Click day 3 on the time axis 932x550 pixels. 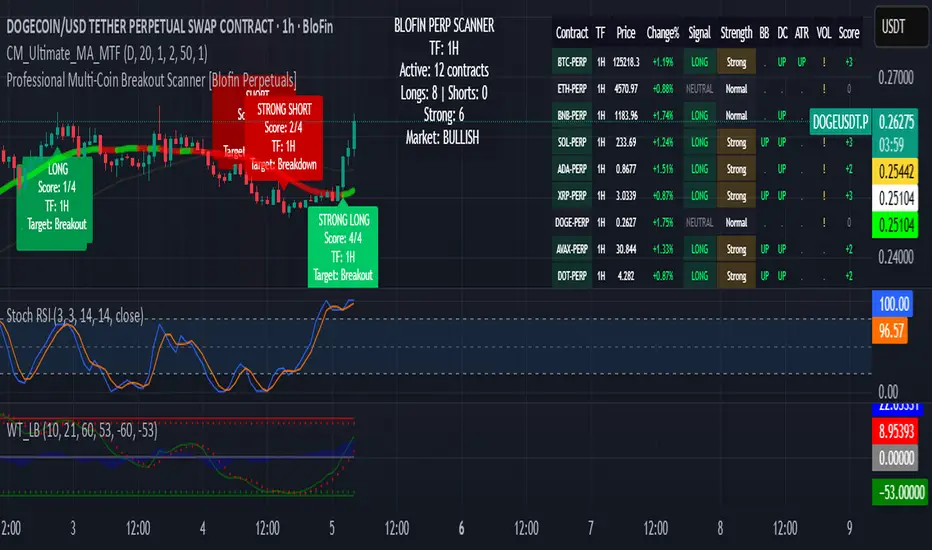tap(73, 528)
